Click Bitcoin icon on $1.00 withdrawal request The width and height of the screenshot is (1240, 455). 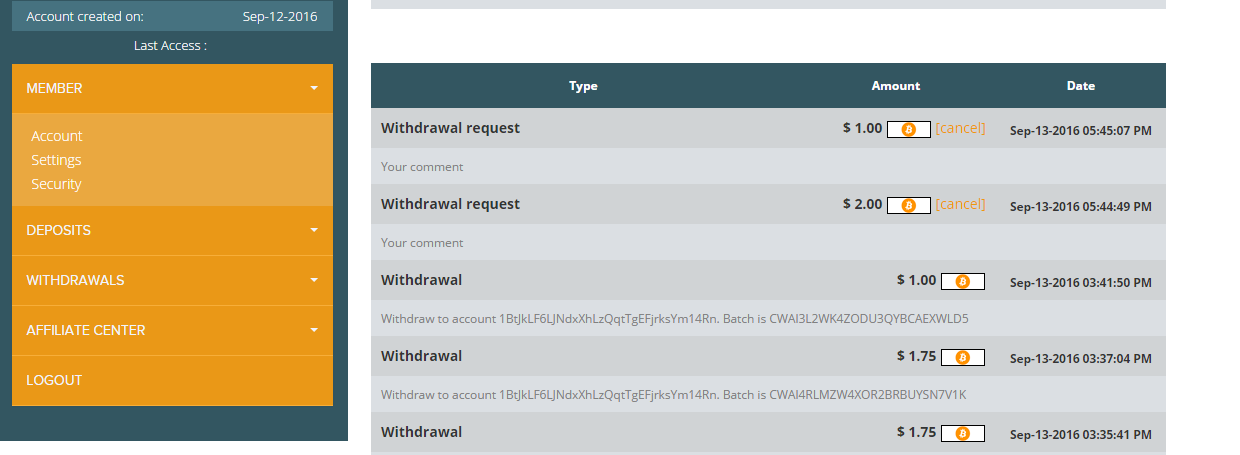pos(908,129)
